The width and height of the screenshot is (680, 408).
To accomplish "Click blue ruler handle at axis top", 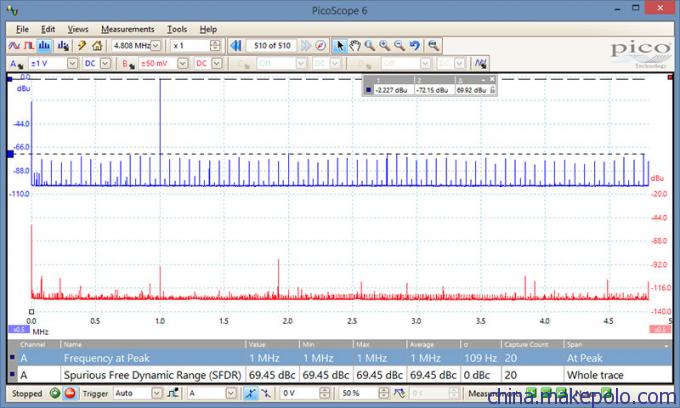I will (x=10, y=79).
